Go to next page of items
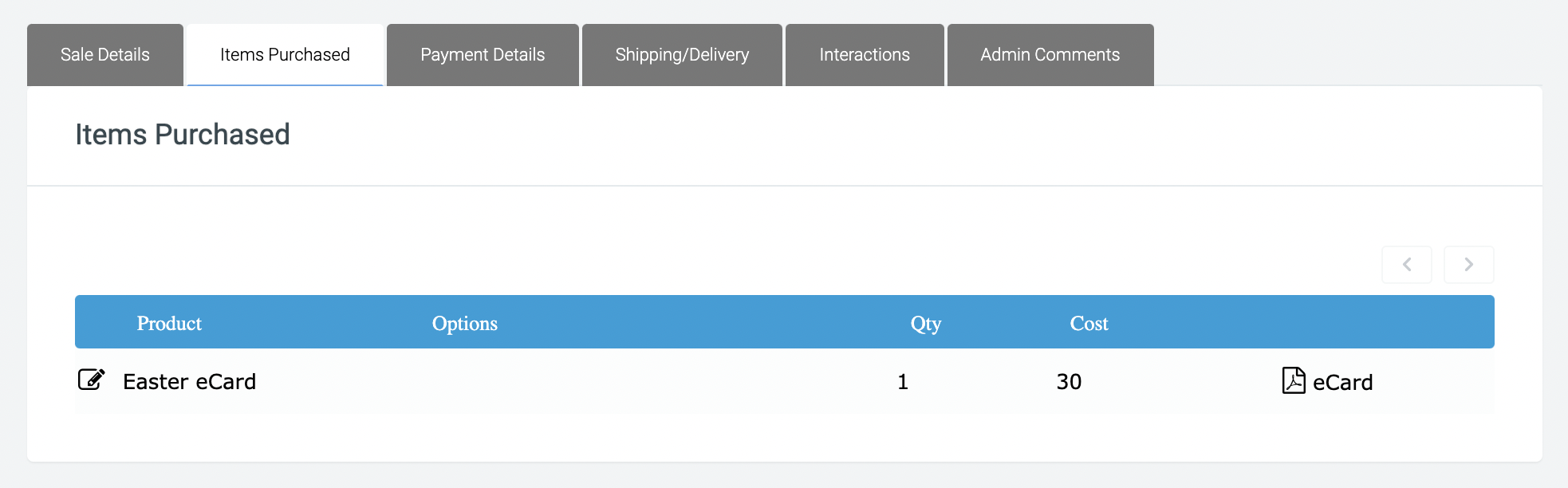The height and width of the screenshot is (488, 1568). click(1469, 265)
